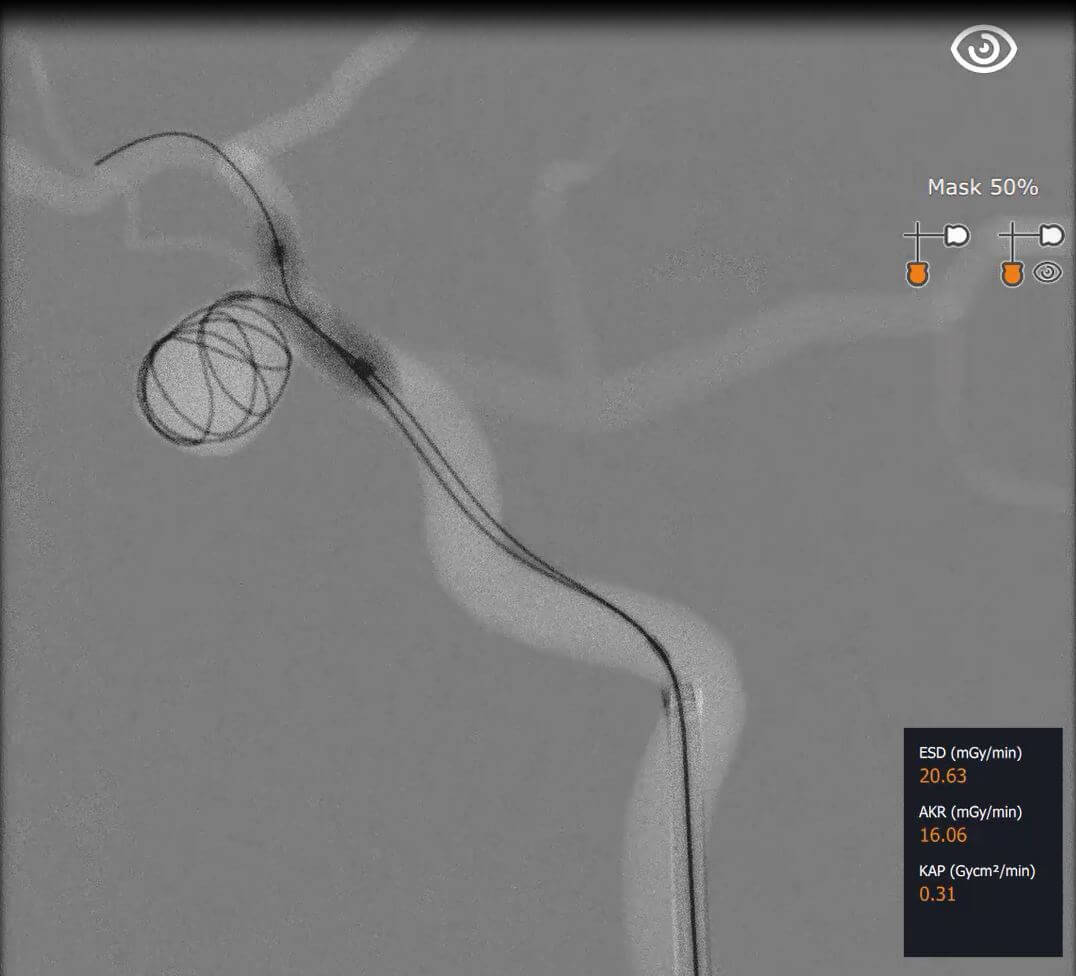Click the orange contrast bulb on left injector
Image resolution: width=1076 pixels, height=976 pixels.
pos(919,273)
